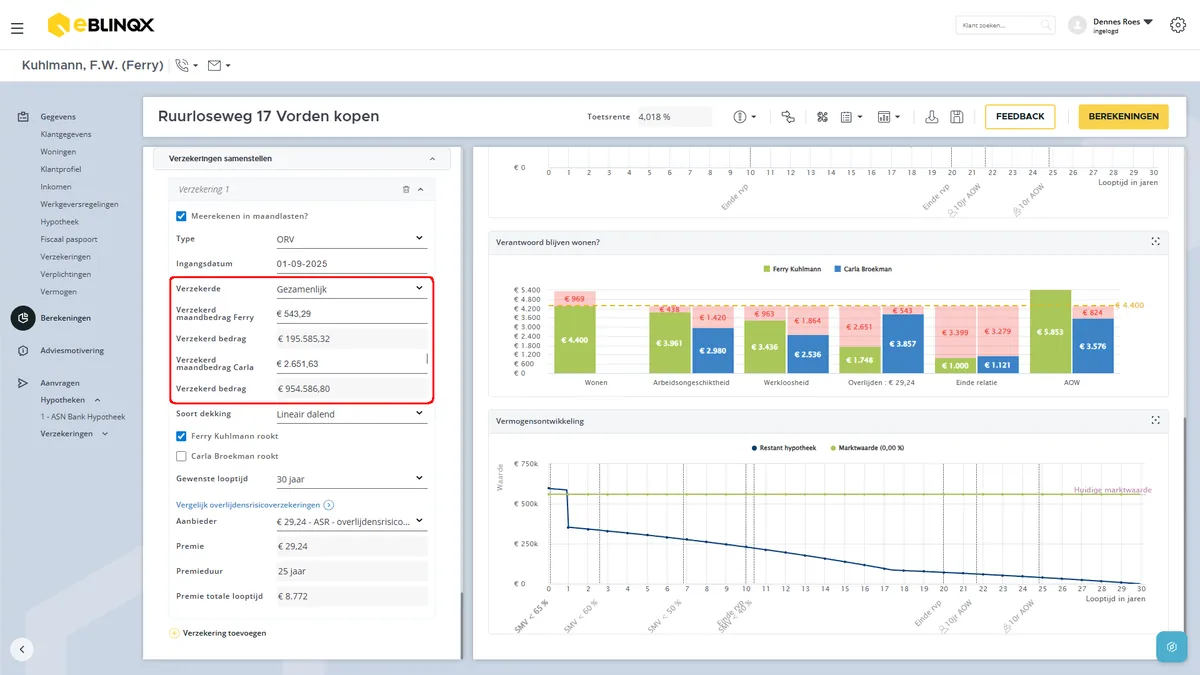1200x675 pixels.
Task: Delete Verzekering 1 with trash icon
Action: (x=406, y=189)
